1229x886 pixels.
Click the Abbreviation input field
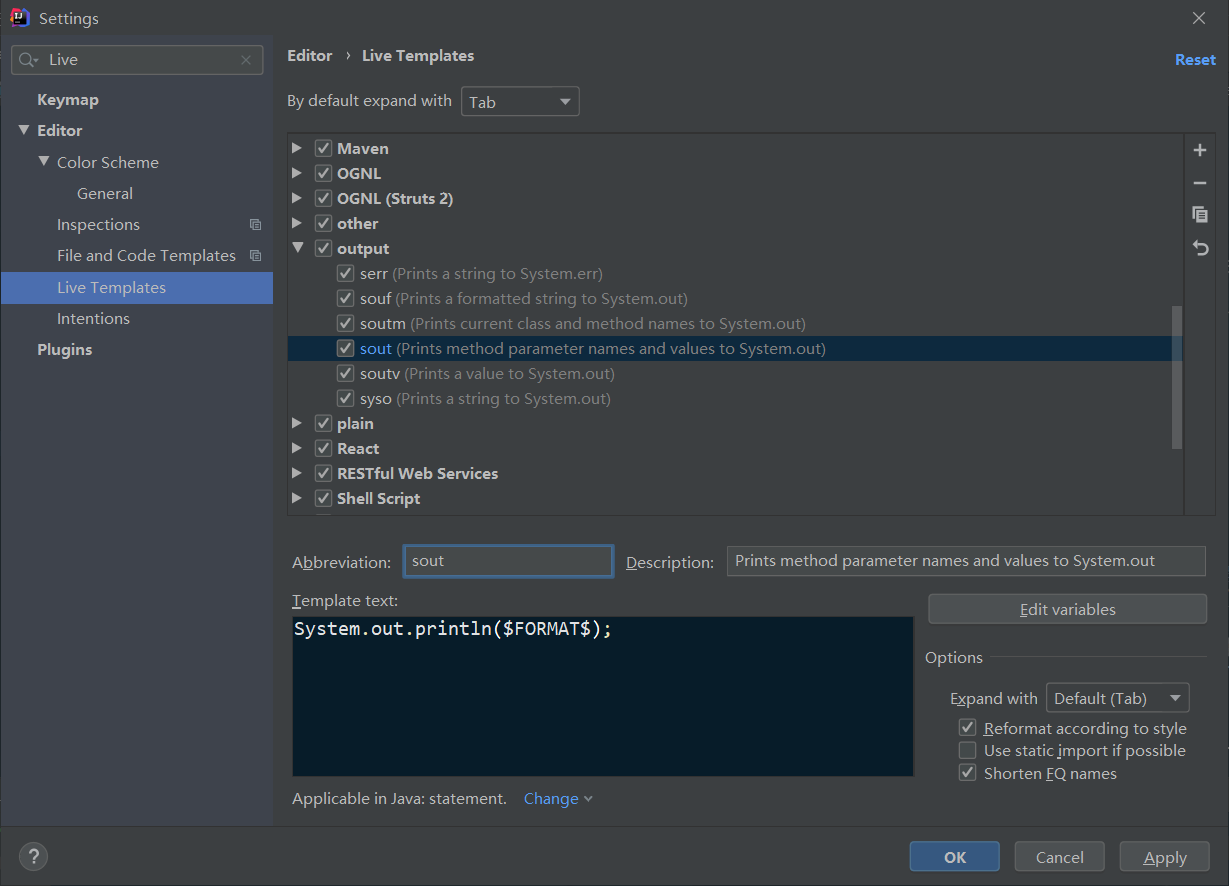click(x=508, y=561)
